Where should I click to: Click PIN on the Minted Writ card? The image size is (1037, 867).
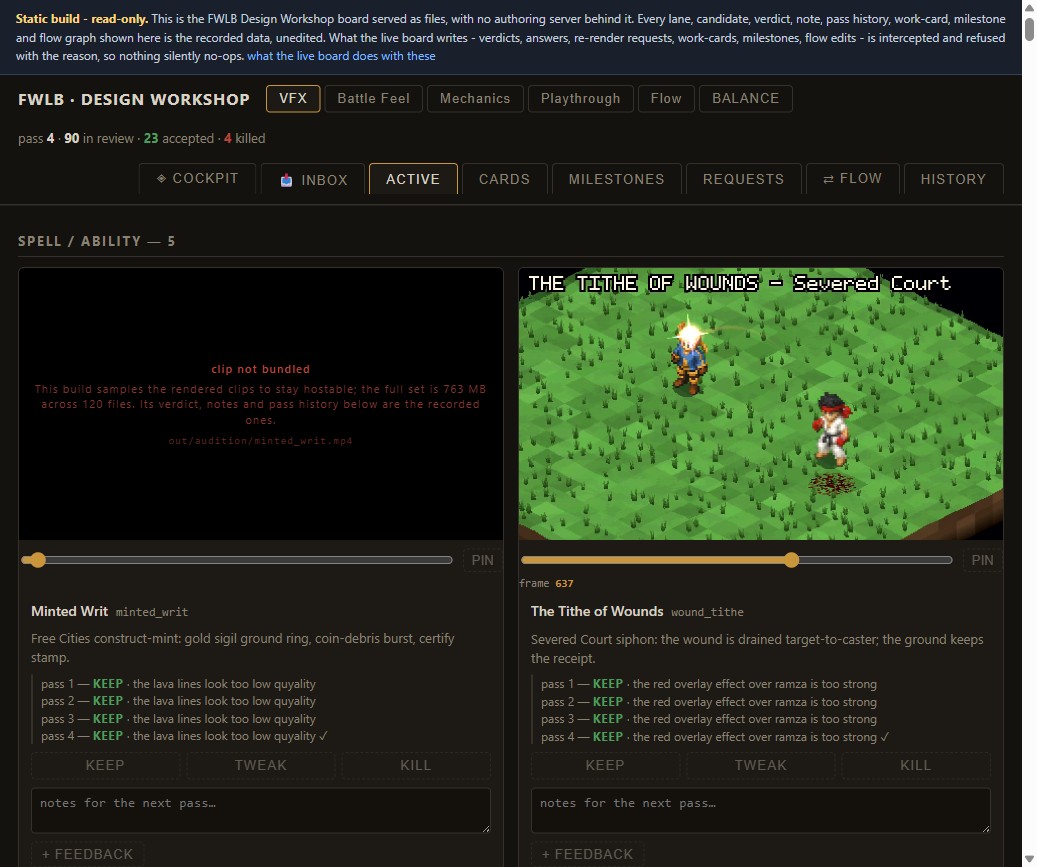[482, 560]
